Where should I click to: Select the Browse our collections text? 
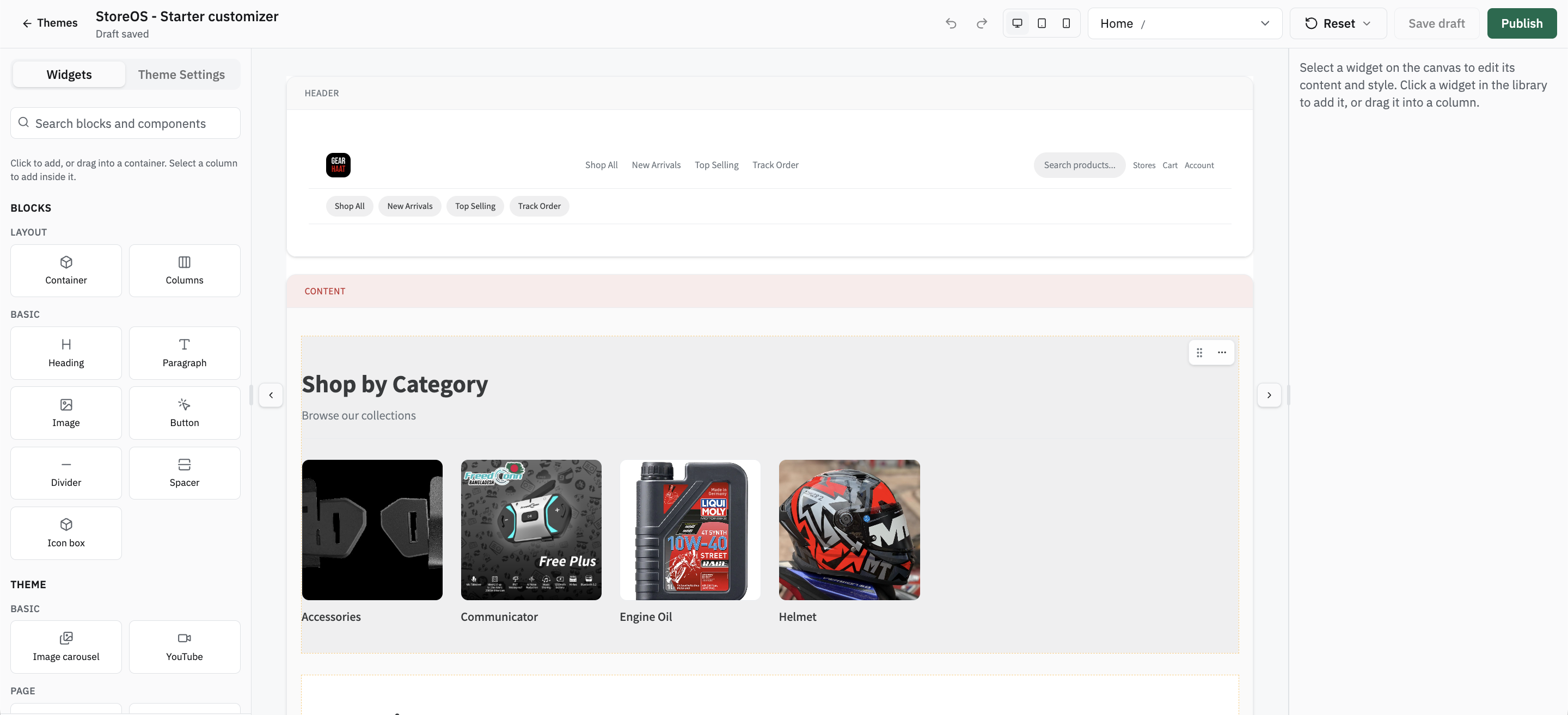coord(359,416)
